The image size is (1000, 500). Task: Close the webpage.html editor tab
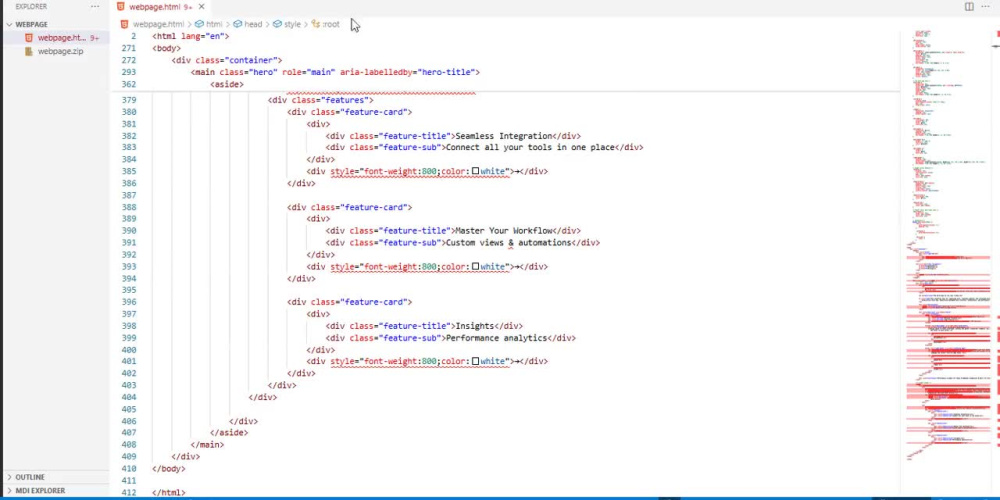(202, 7)
